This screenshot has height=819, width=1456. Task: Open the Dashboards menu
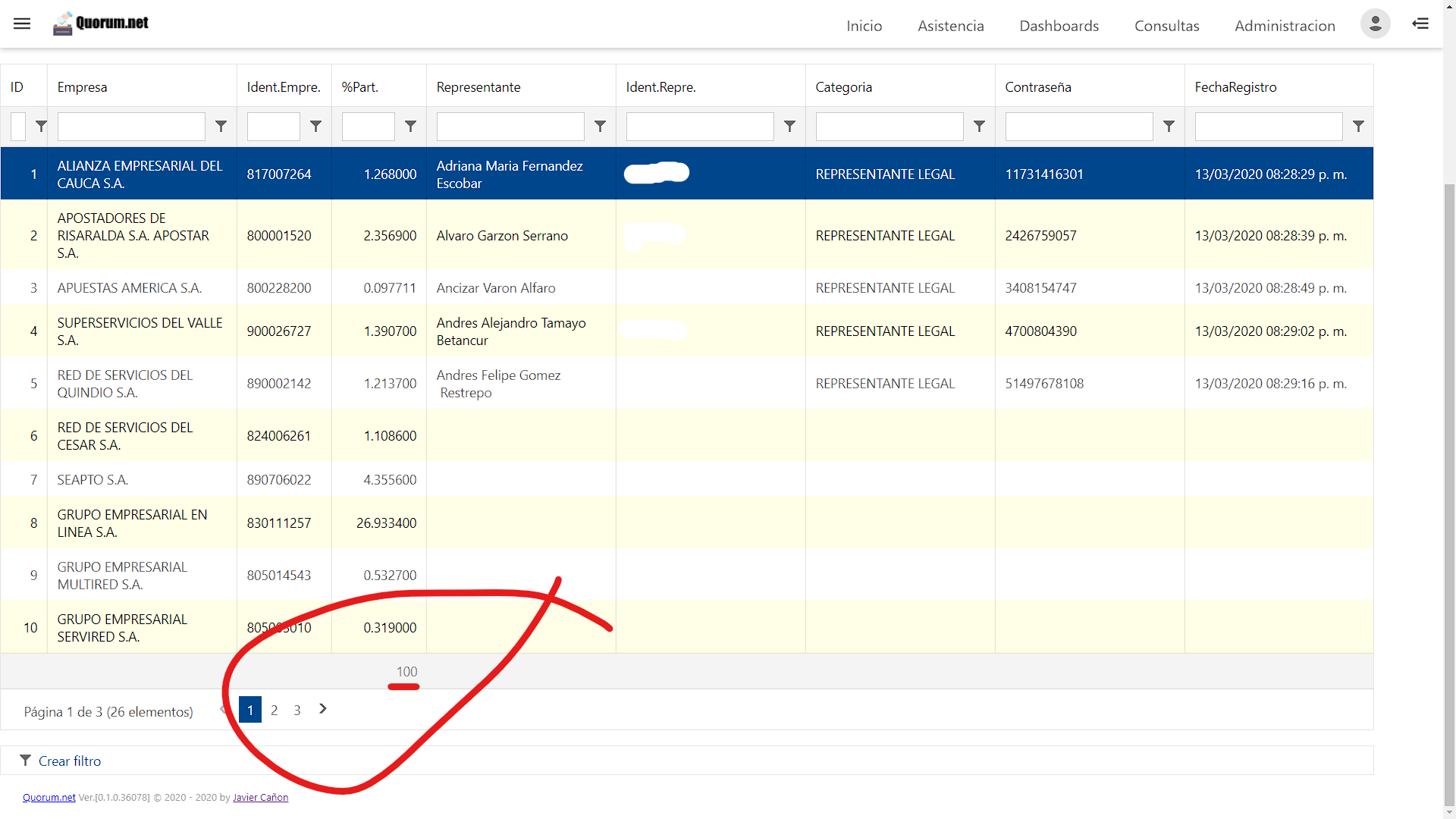[1059, 26]
